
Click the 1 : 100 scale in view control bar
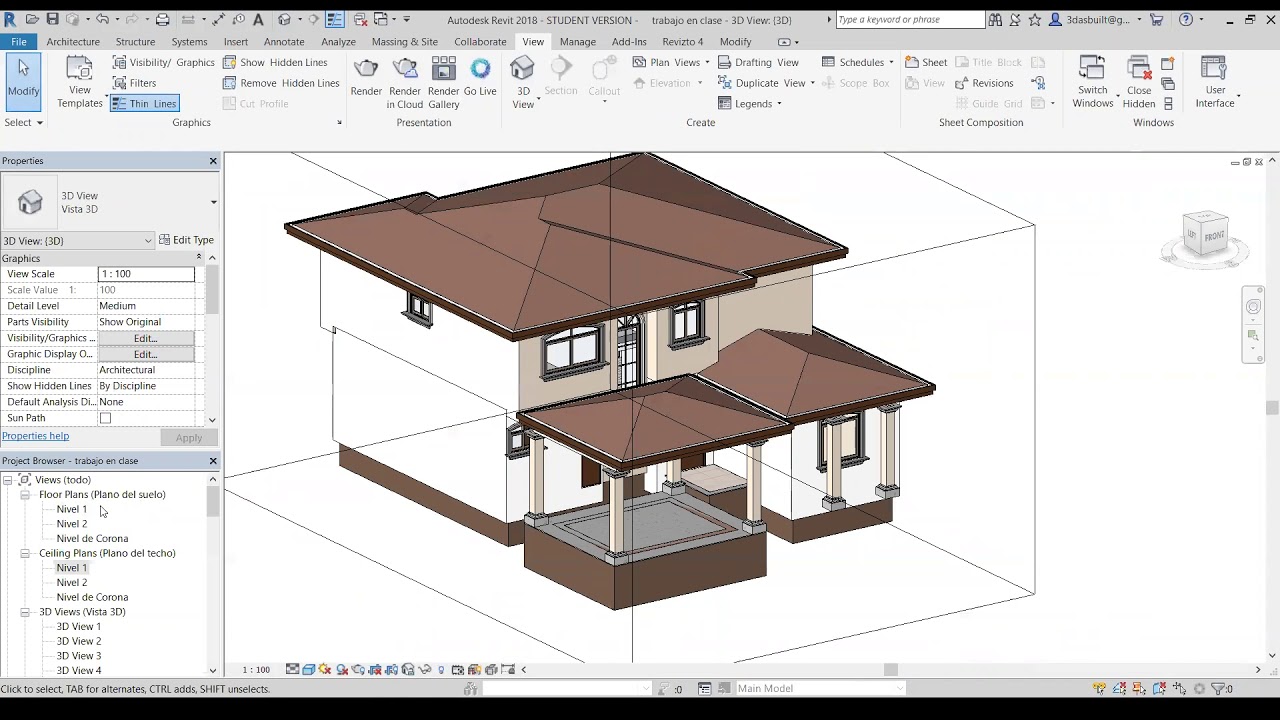point(256,670)
